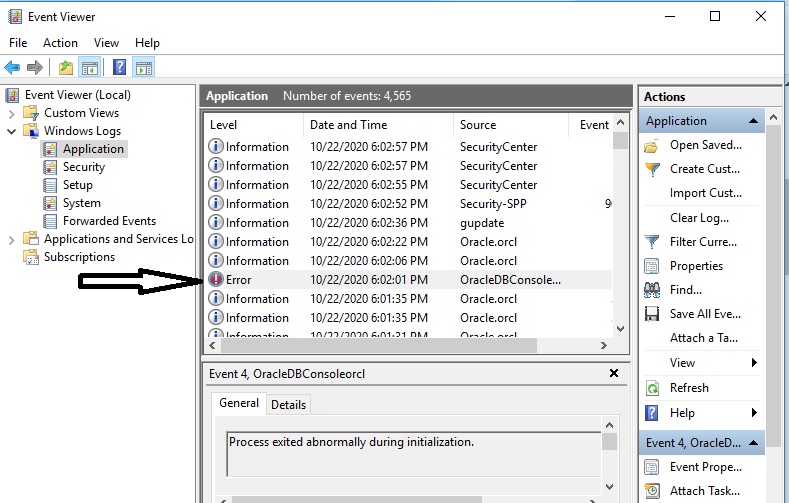Viewport: 789px width, 503px height.
Task: Switch to the Details tab
Action: click(288, 404)
